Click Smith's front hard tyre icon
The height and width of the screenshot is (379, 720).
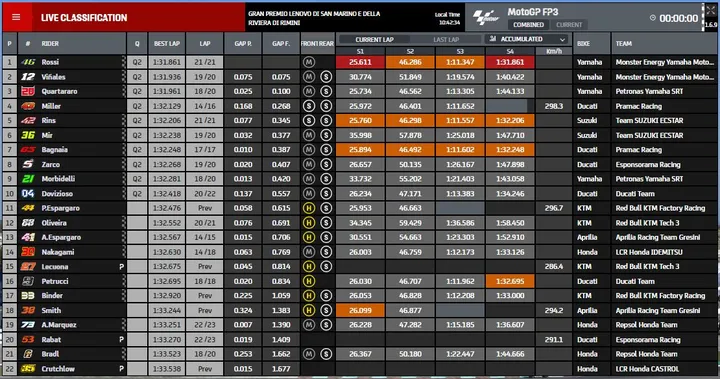click(x=309, y=310)
